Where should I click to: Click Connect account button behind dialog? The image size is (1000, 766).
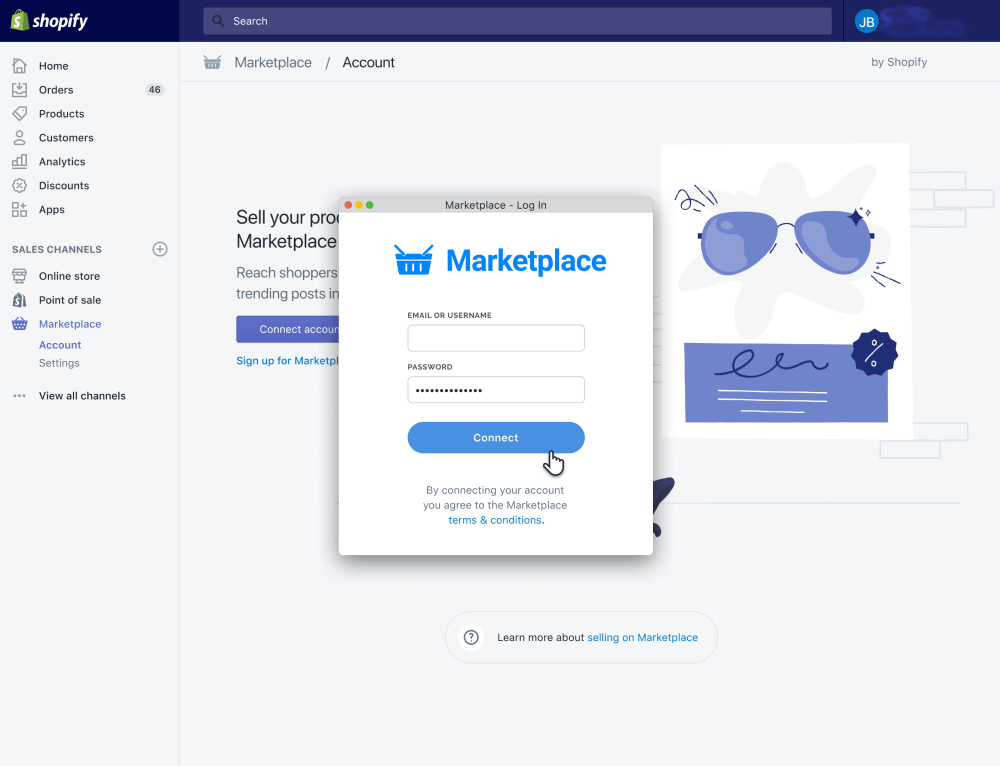288,329
